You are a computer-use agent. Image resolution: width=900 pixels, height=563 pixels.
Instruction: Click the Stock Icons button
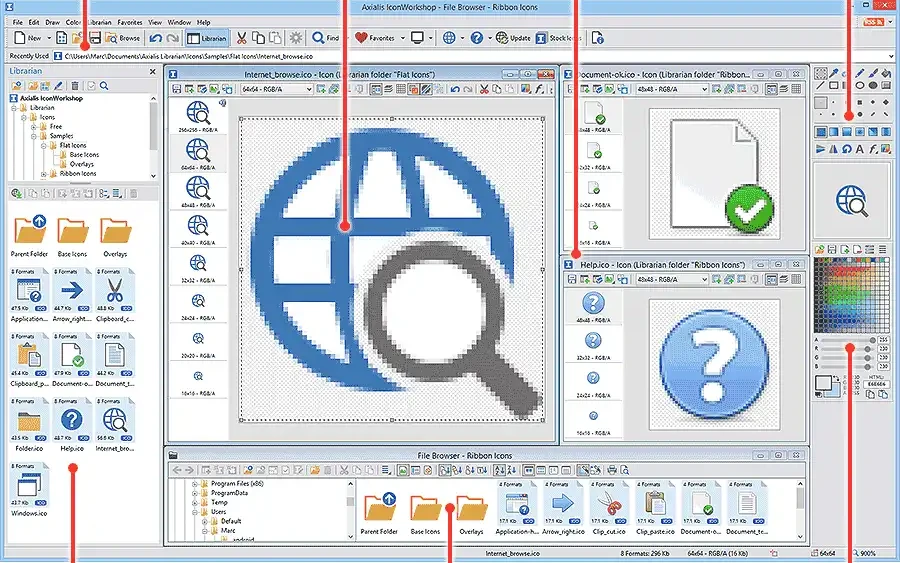558,38
